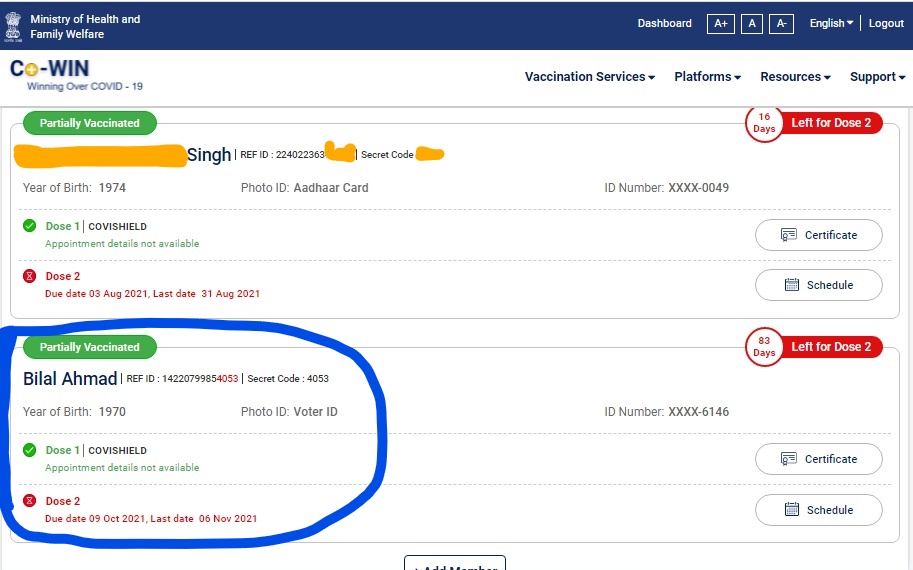Open the Support menu
Viewport: 913px width, 570px height.
click(877, 77)
